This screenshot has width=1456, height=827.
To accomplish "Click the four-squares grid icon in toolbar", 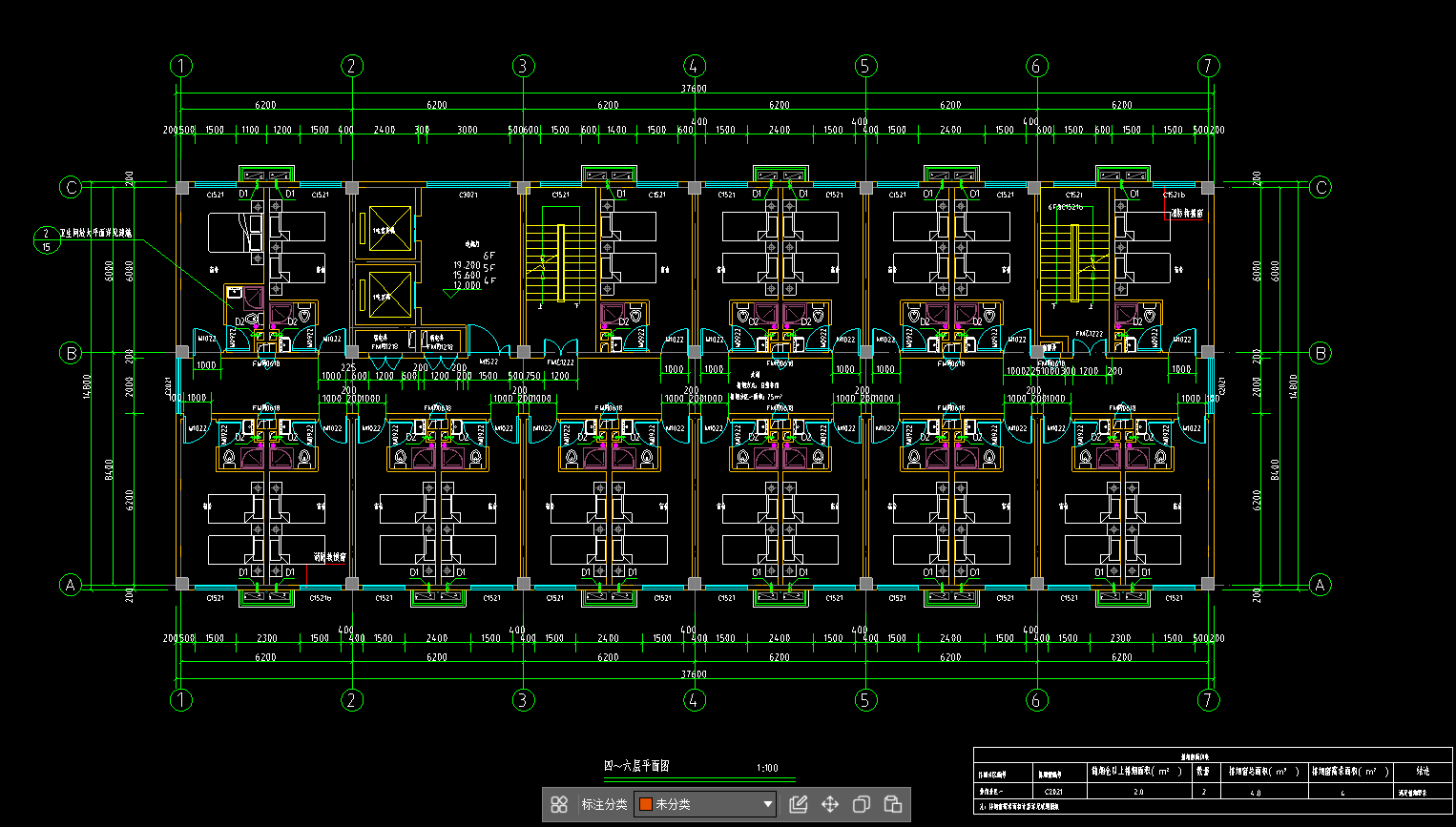I will (x=559, y=804).
